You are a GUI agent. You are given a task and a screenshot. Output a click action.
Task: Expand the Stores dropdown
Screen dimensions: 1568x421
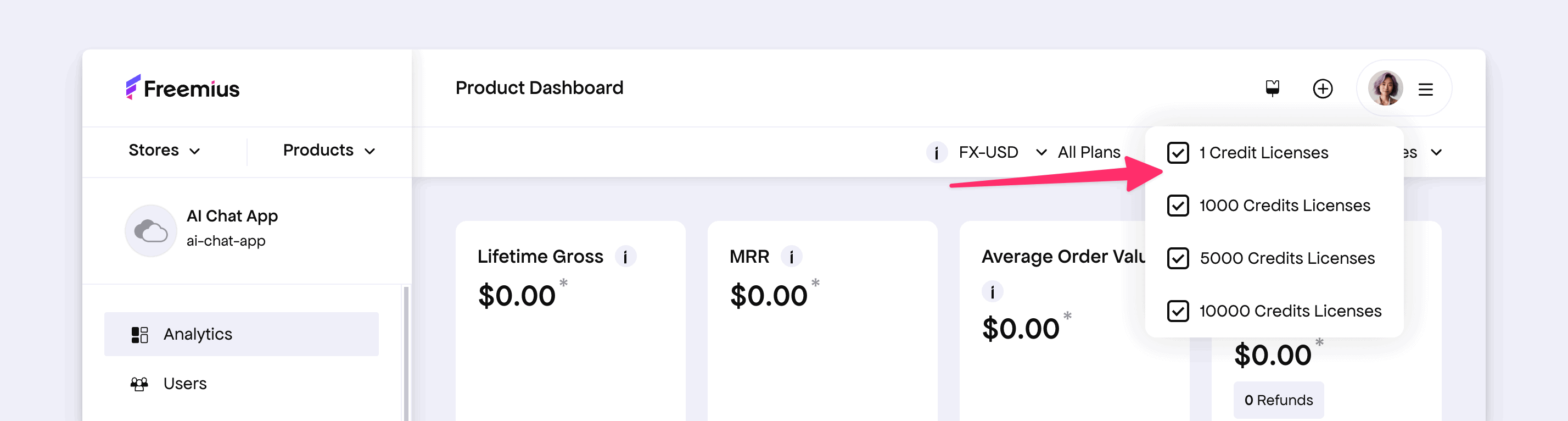click(x=164, y=151)
